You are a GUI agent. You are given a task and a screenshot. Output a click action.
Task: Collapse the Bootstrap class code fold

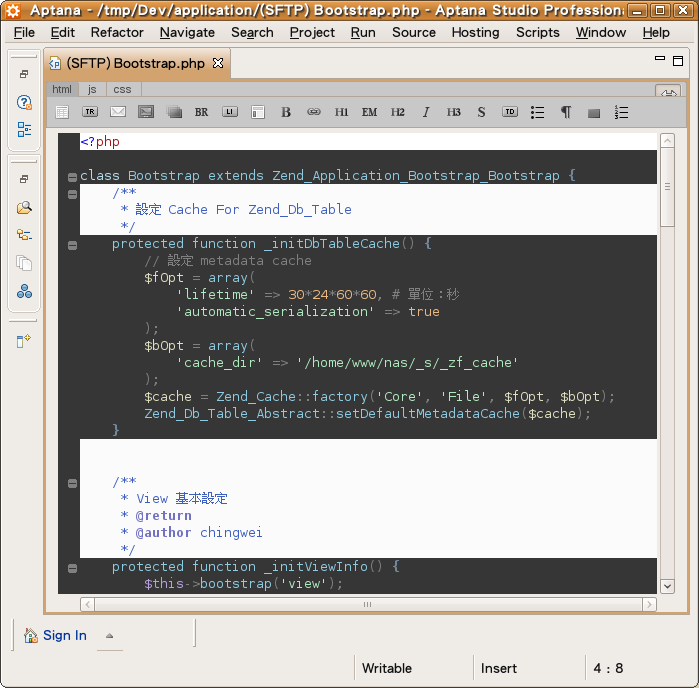coord(72,177)
